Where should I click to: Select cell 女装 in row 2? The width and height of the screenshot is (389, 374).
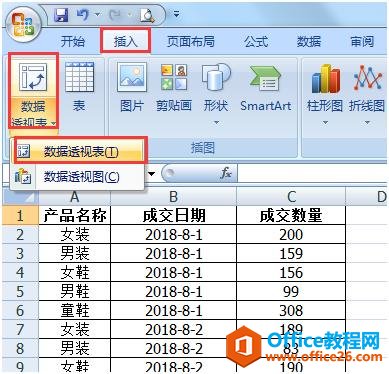coord(75,235)
